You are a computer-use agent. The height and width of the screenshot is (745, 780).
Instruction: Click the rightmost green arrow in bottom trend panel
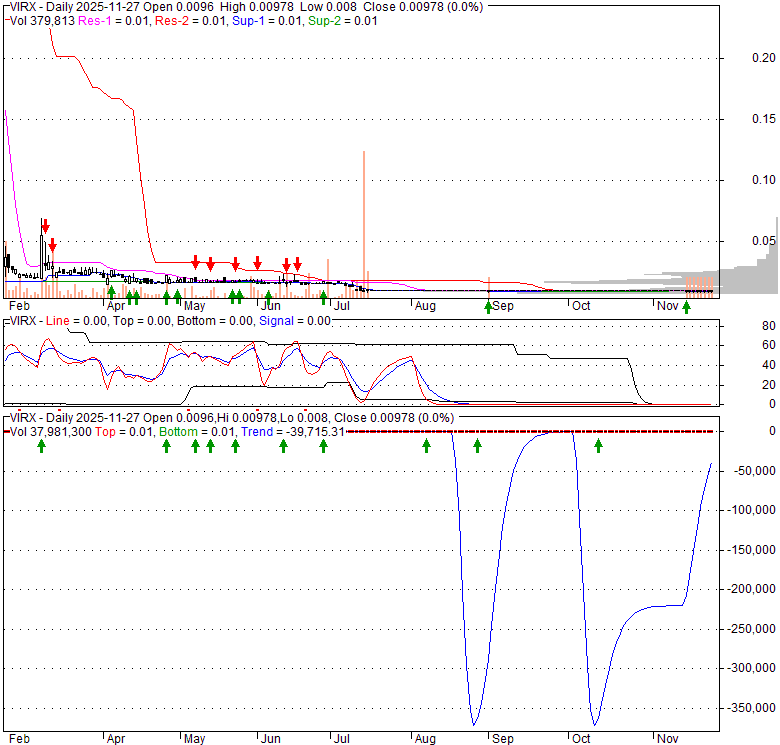[599, 445]
